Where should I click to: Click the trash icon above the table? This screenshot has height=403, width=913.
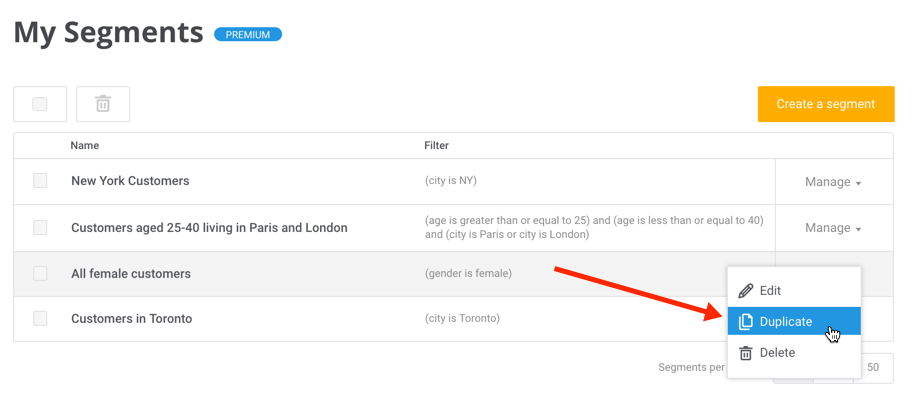point(103,104)
